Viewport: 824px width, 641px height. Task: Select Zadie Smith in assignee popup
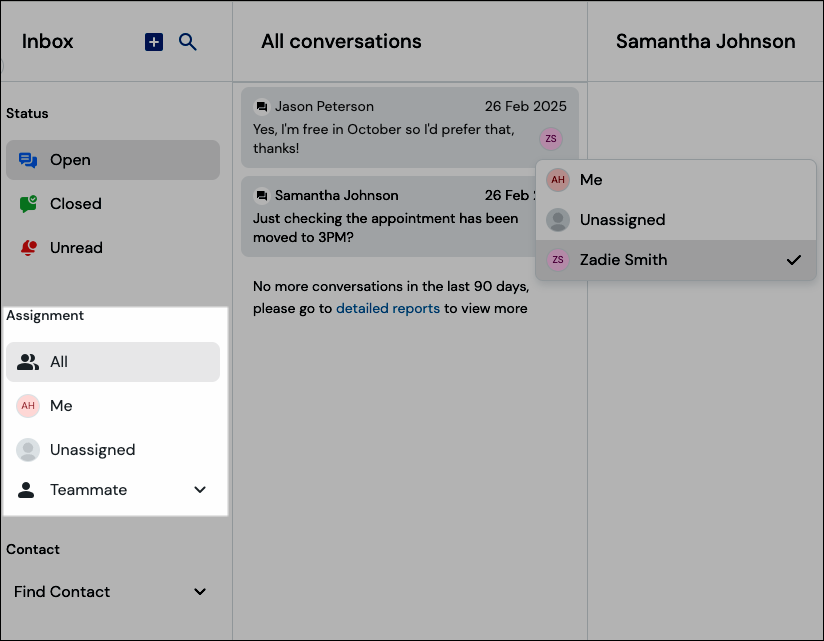pos(676,260)
